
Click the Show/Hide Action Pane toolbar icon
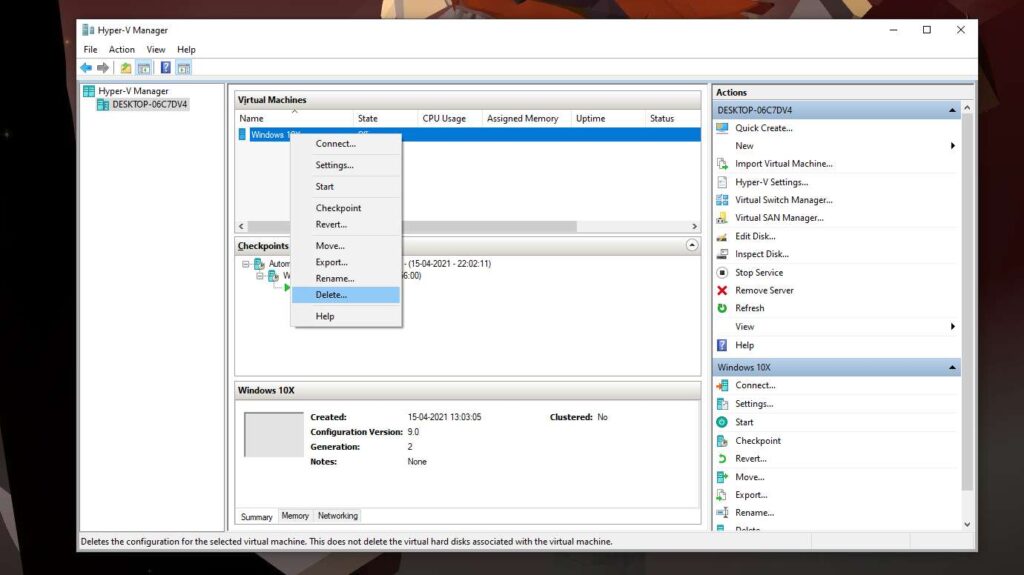tap(184, 67)
